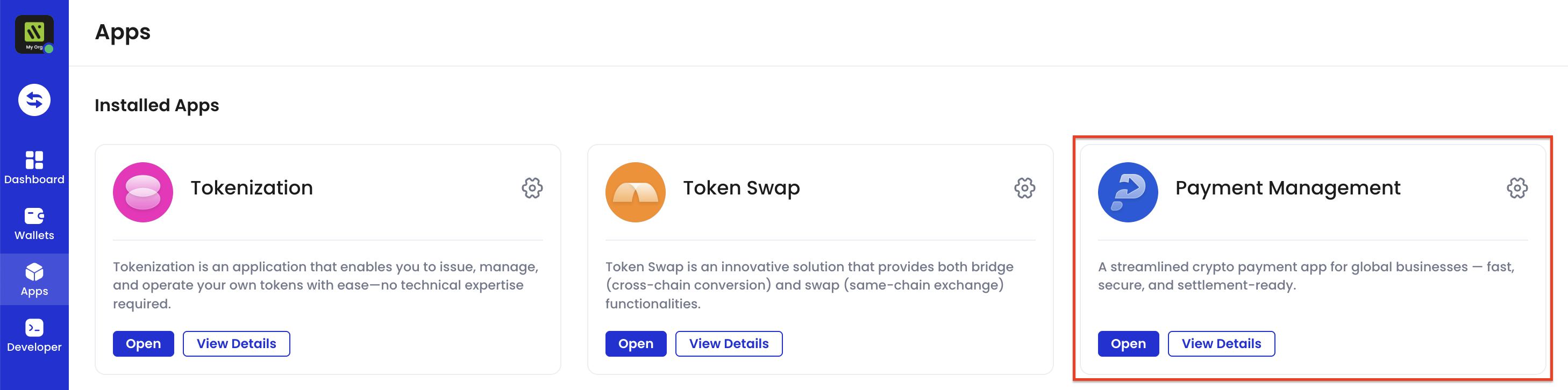Open settings gear on the Tokenization card
The width and height of the screenshot is (1568, 390).
tap(532, 189)
